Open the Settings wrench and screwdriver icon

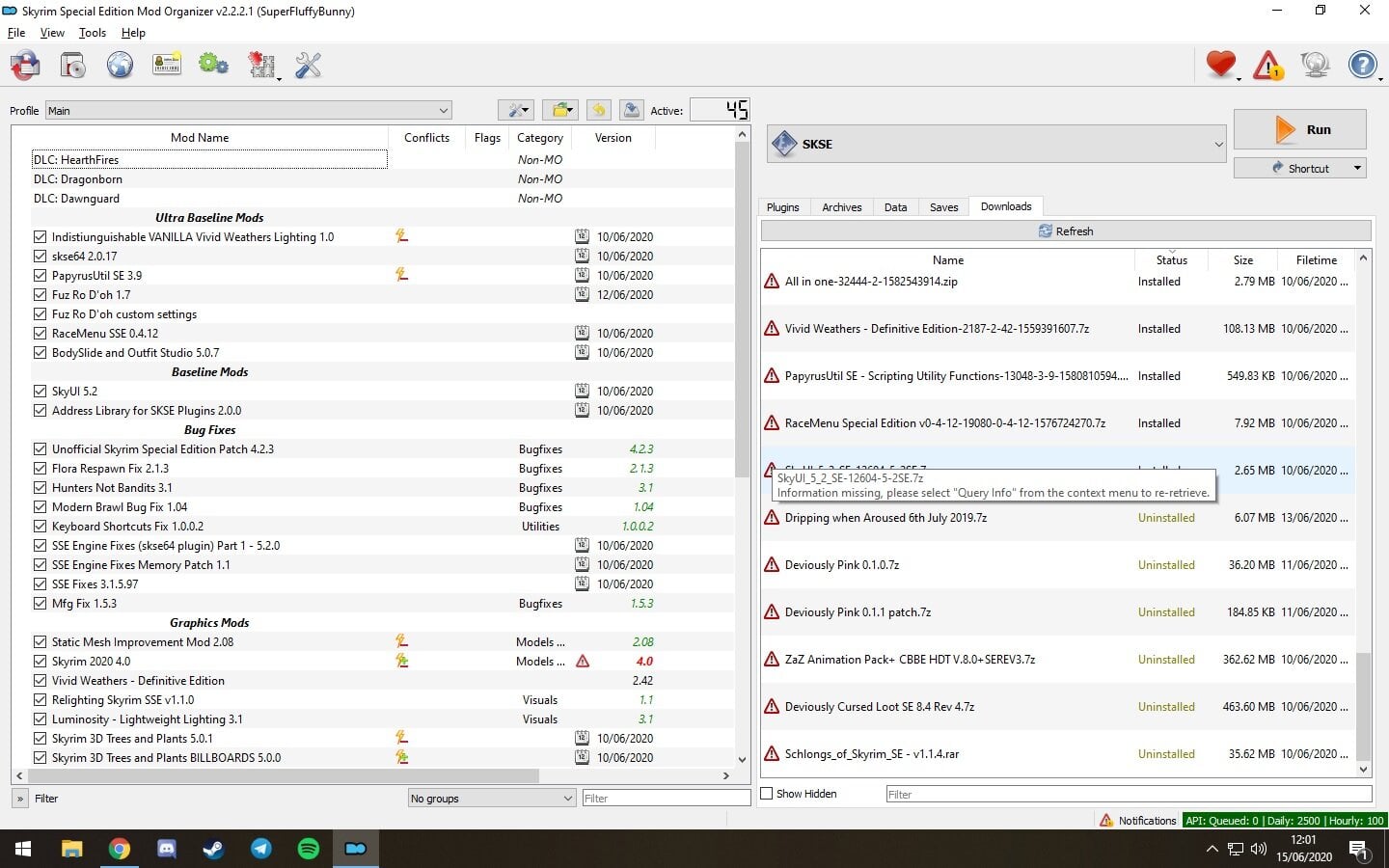point(308,66)
